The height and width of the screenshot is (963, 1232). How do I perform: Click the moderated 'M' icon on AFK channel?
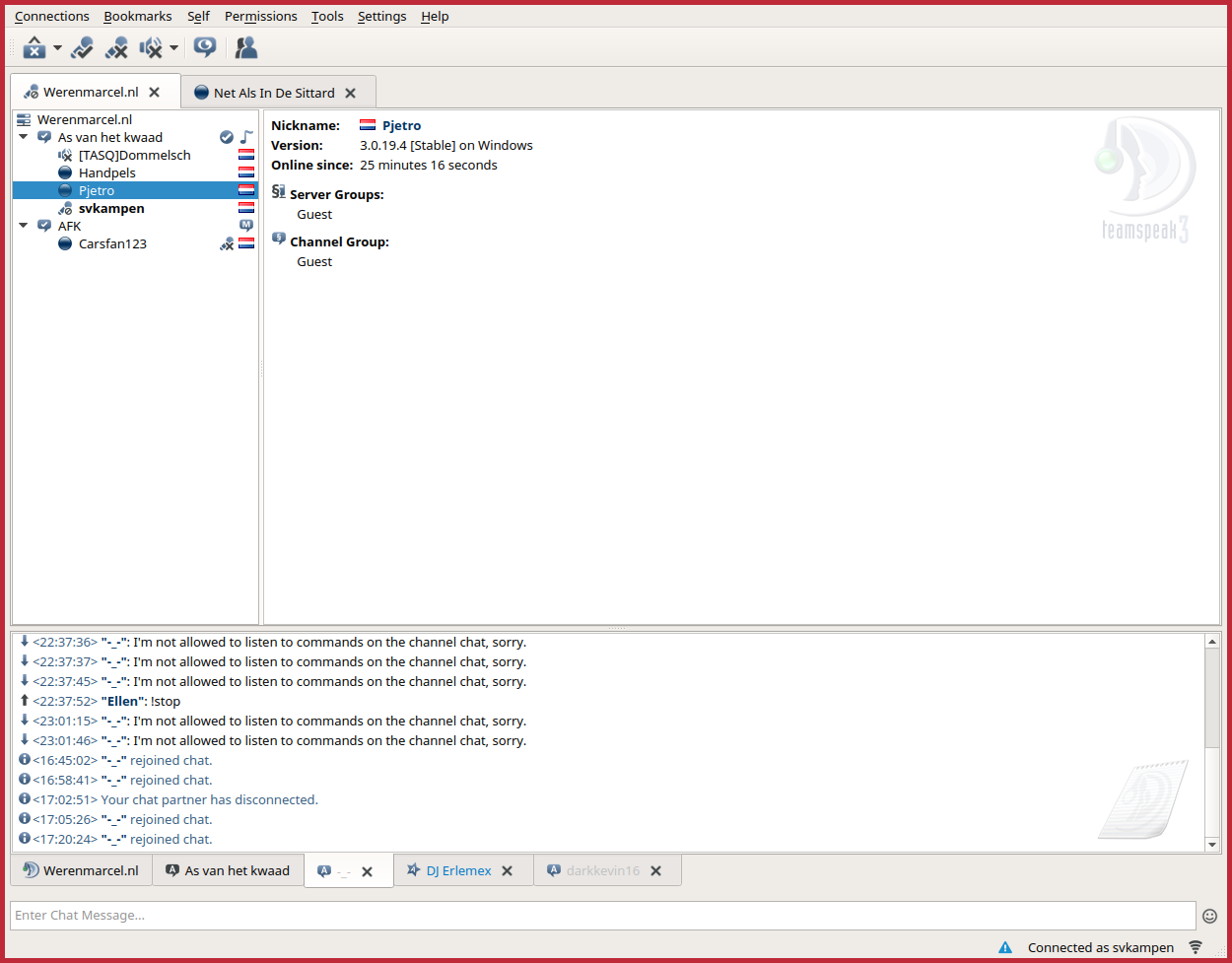[x=246, y=226]
